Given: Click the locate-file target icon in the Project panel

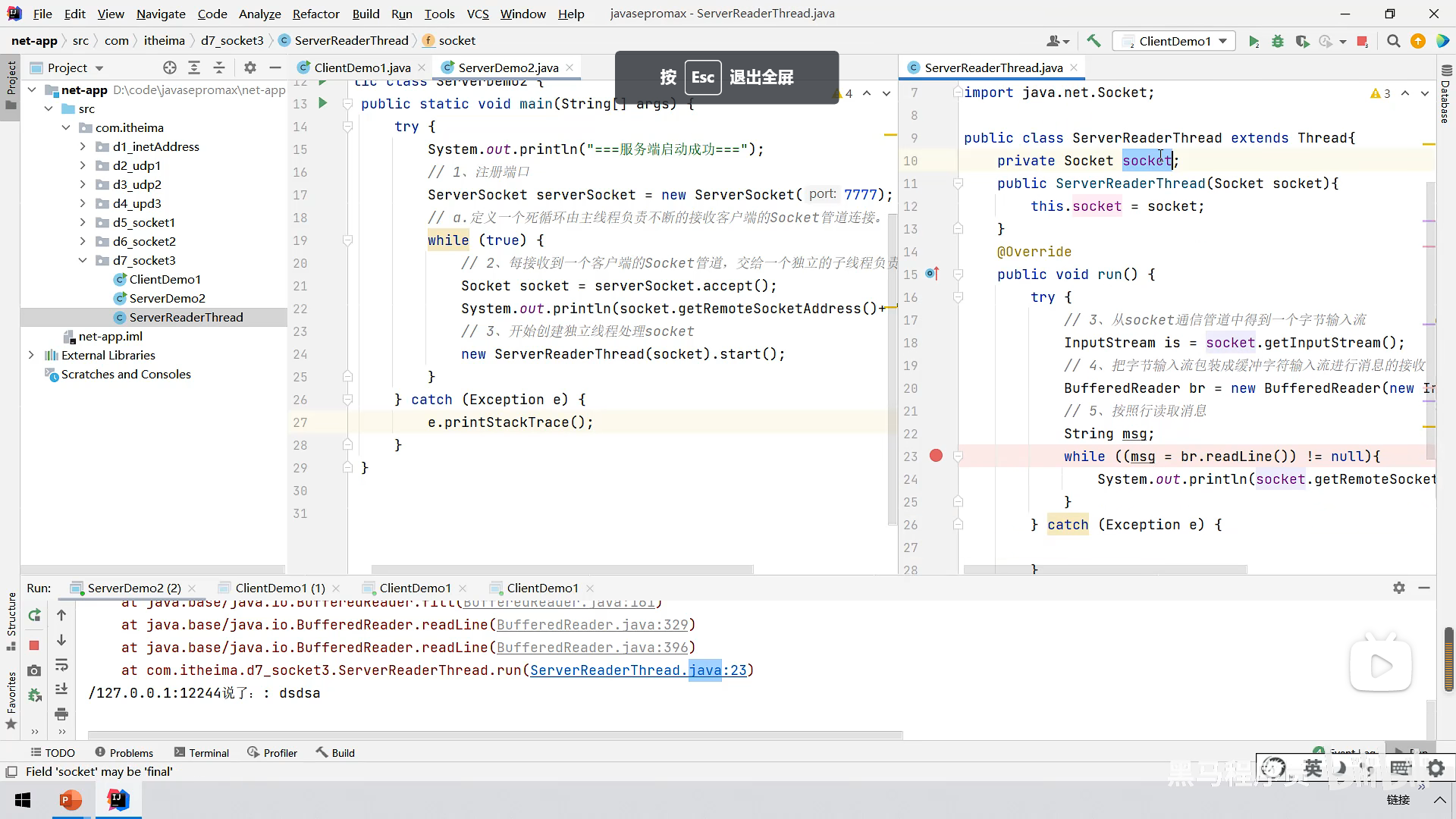Looking at the screenshot, I should pyautogui.click(x=170, y=67).
